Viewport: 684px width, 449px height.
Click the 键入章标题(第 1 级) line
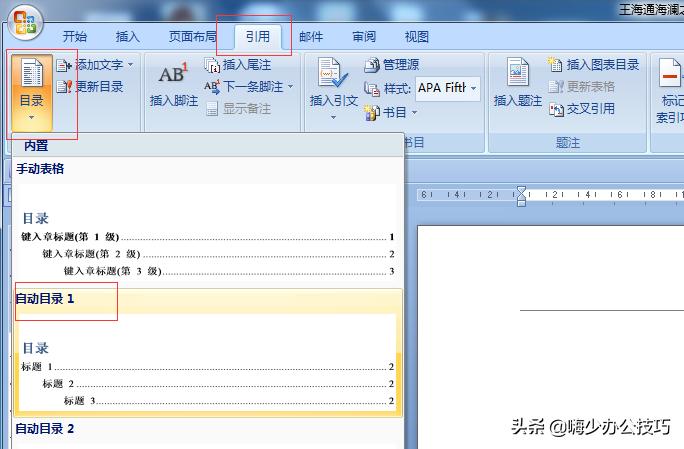pos(208,237)
